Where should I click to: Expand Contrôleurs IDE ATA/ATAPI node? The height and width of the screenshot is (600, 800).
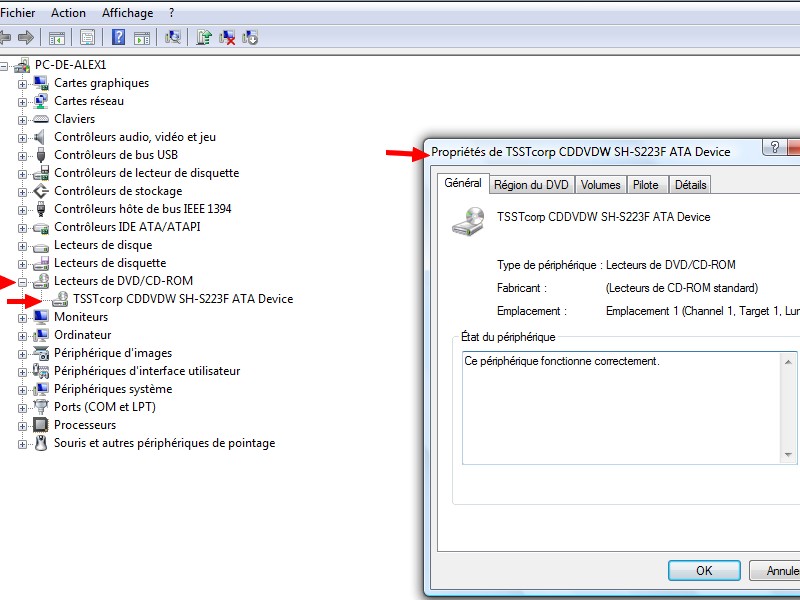coord(22,228)
